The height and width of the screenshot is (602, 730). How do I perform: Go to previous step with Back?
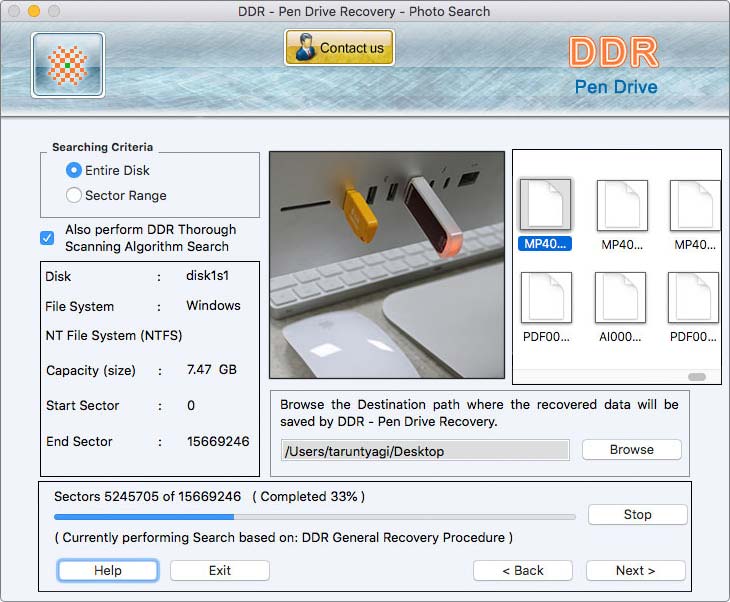click(x=523, y=570)
